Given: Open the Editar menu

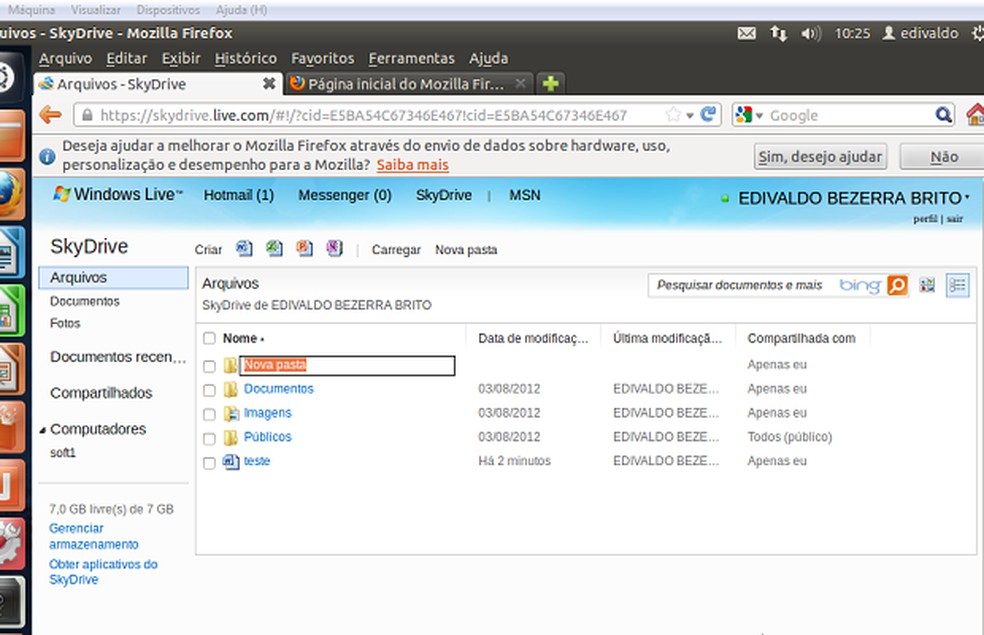Looking at the screenshot, I should pyautogui.click(x=127, y=58).
